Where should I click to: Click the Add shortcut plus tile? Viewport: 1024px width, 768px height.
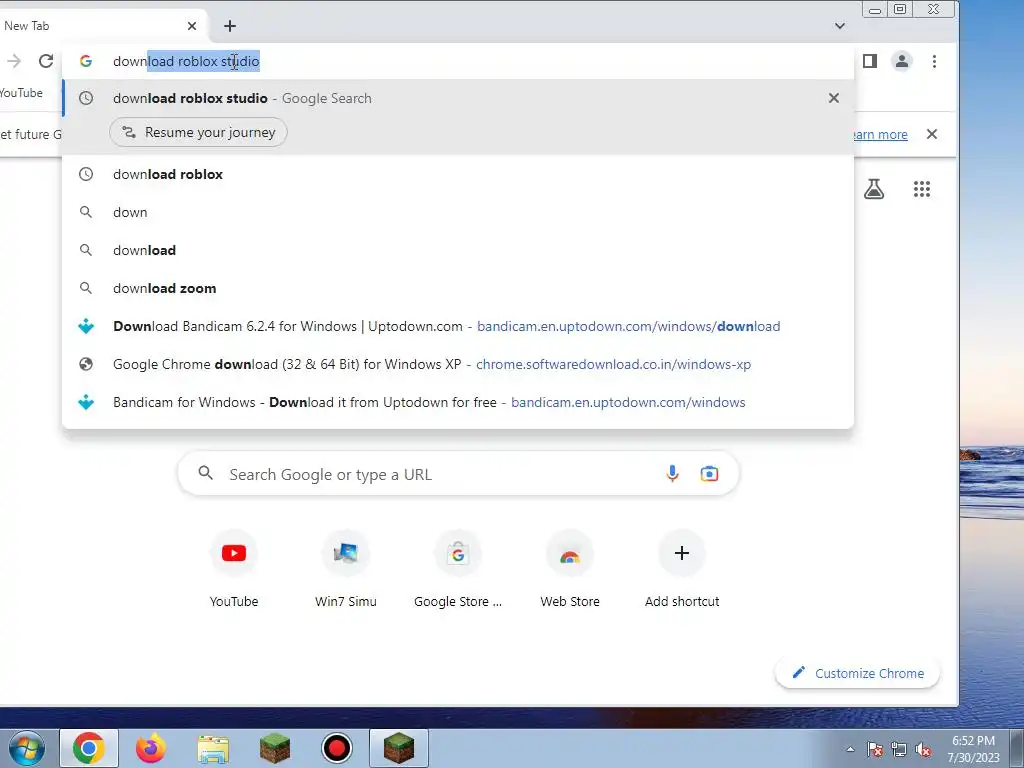(682, 569)
